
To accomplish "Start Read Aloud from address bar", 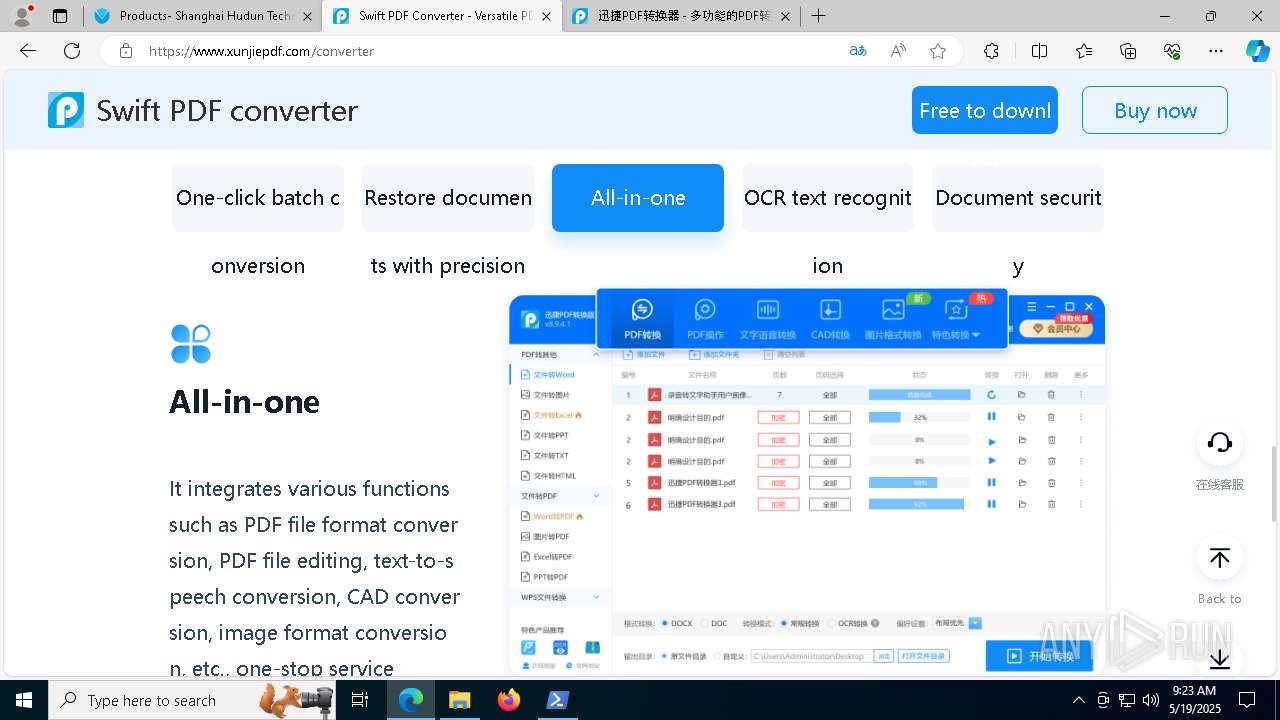I will point(898,51).
